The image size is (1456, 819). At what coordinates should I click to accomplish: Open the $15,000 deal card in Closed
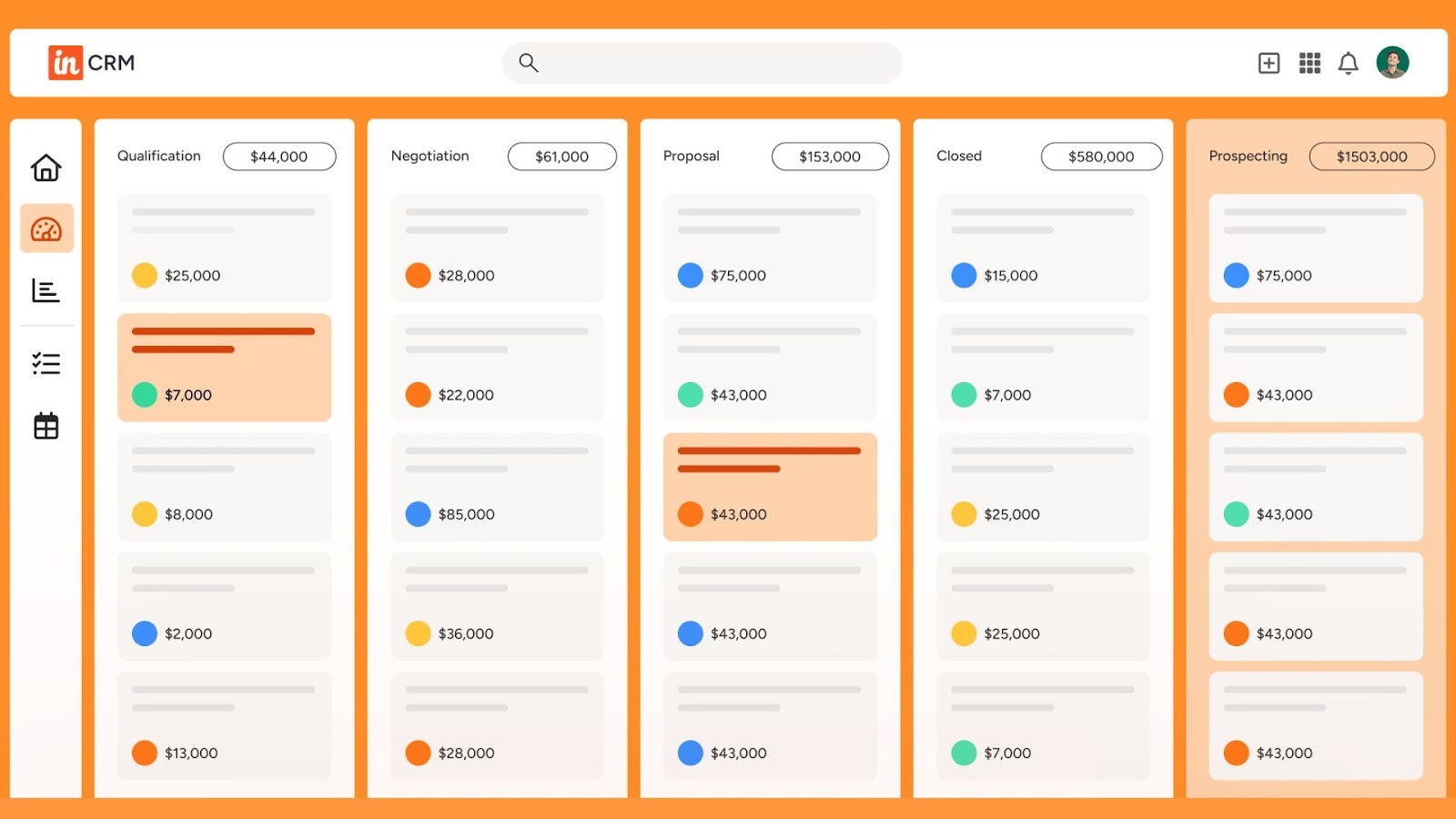pyautogui.click(x=1043, y=248)
